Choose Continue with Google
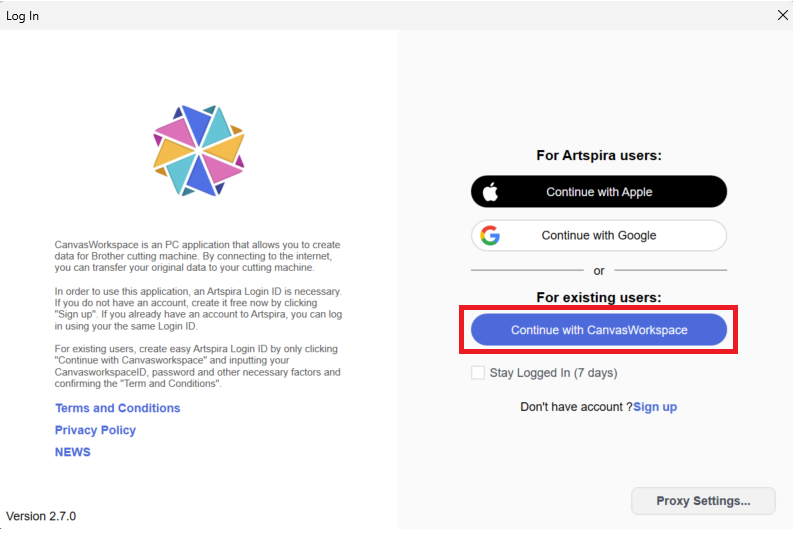 pyautogui.click(x=599, y=236)
